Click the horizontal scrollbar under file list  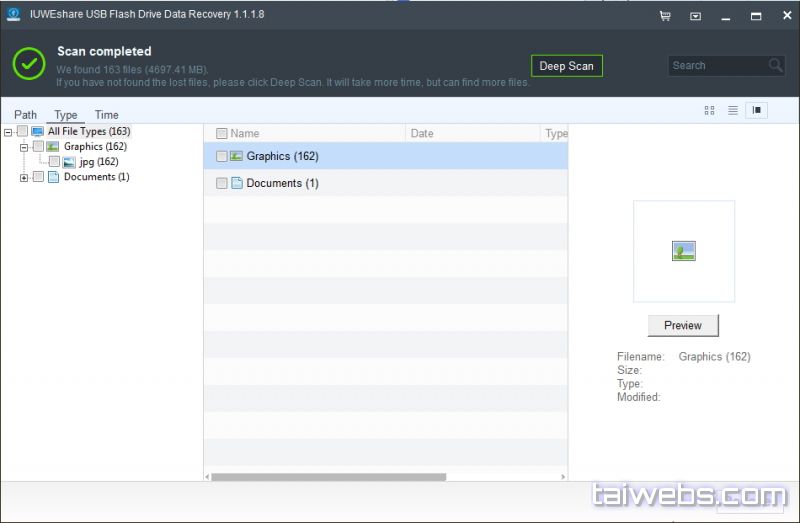tap(328, 477)
